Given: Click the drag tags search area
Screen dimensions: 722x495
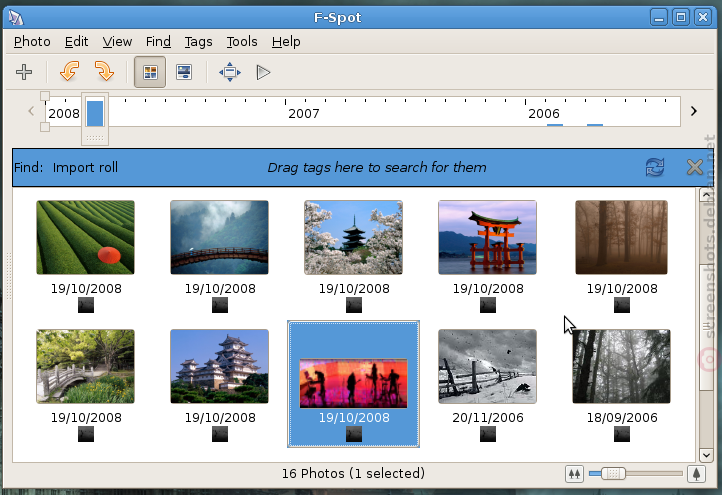Looking at the screenshot, I should click(377, 168).
